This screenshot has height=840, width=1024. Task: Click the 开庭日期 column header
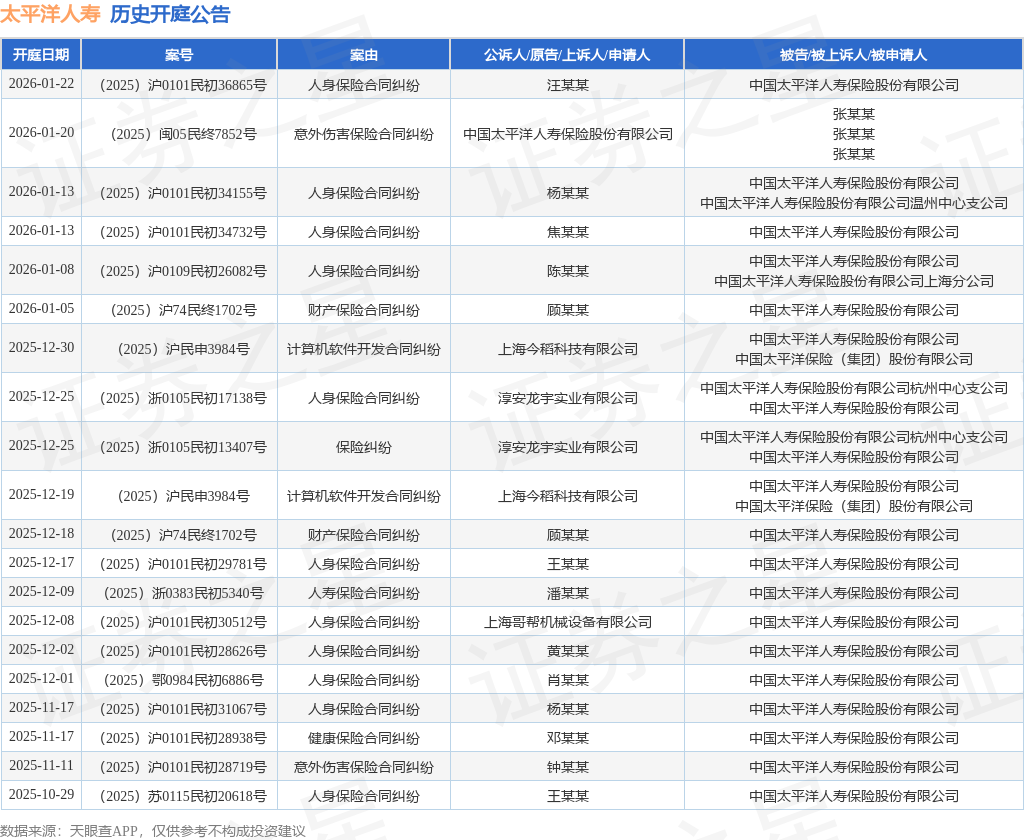(41, 55)
